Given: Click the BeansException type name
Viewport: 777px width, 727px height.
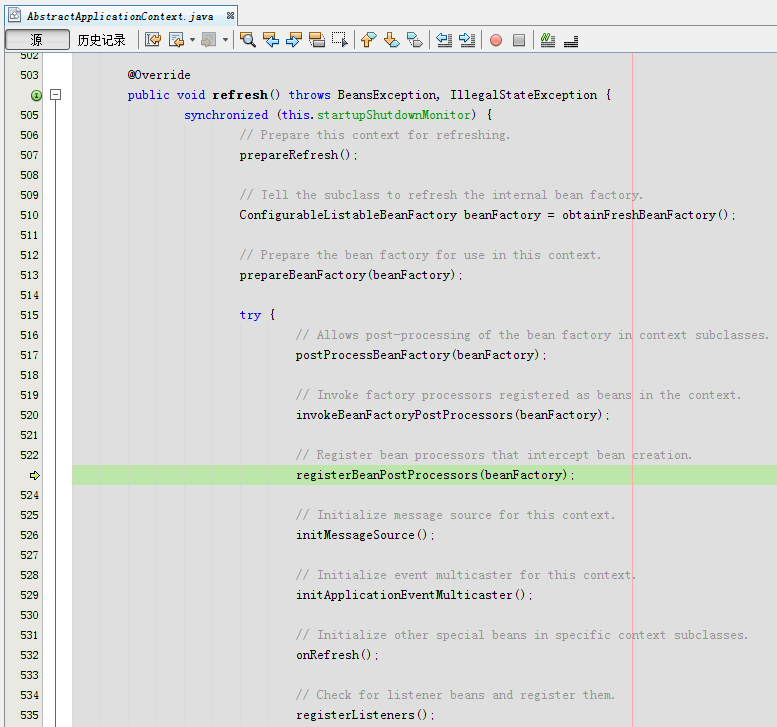Looking at the screenshot, I should (x=386, y=95).
